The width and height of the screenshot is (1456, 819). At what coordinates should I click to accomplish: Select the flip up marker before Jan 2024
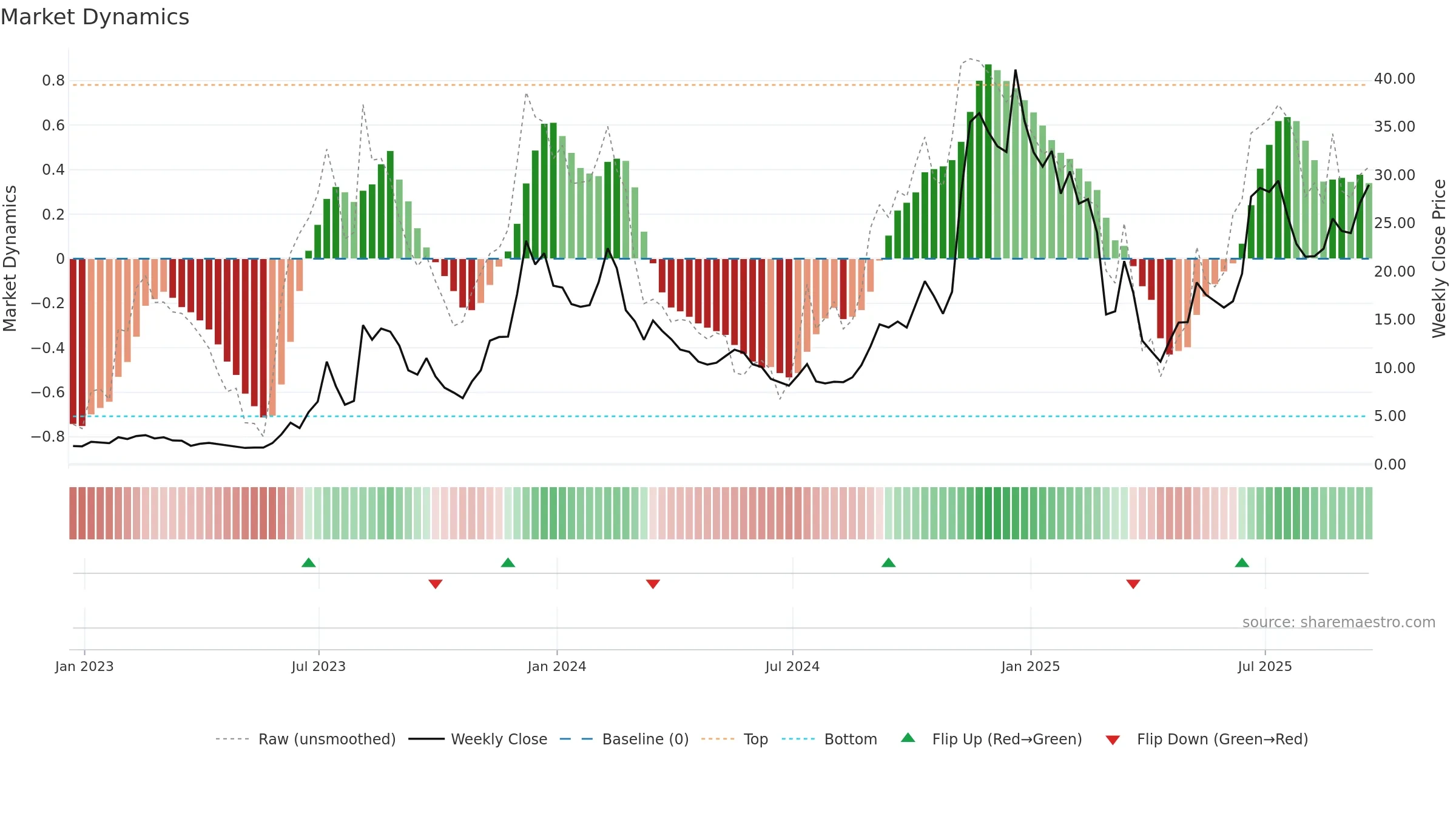point(508,562)
